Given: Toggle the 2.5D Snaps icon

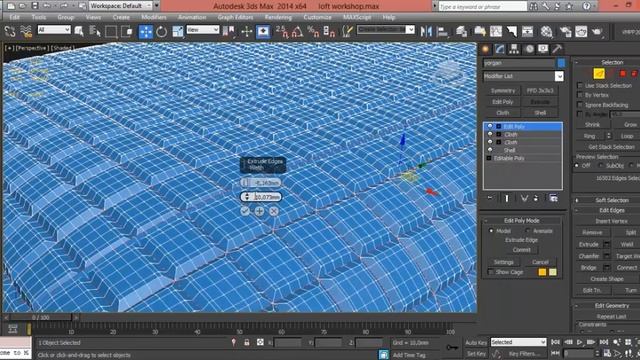Looking at the screenshot, I should pyautogui.click(x=282, y=31).
